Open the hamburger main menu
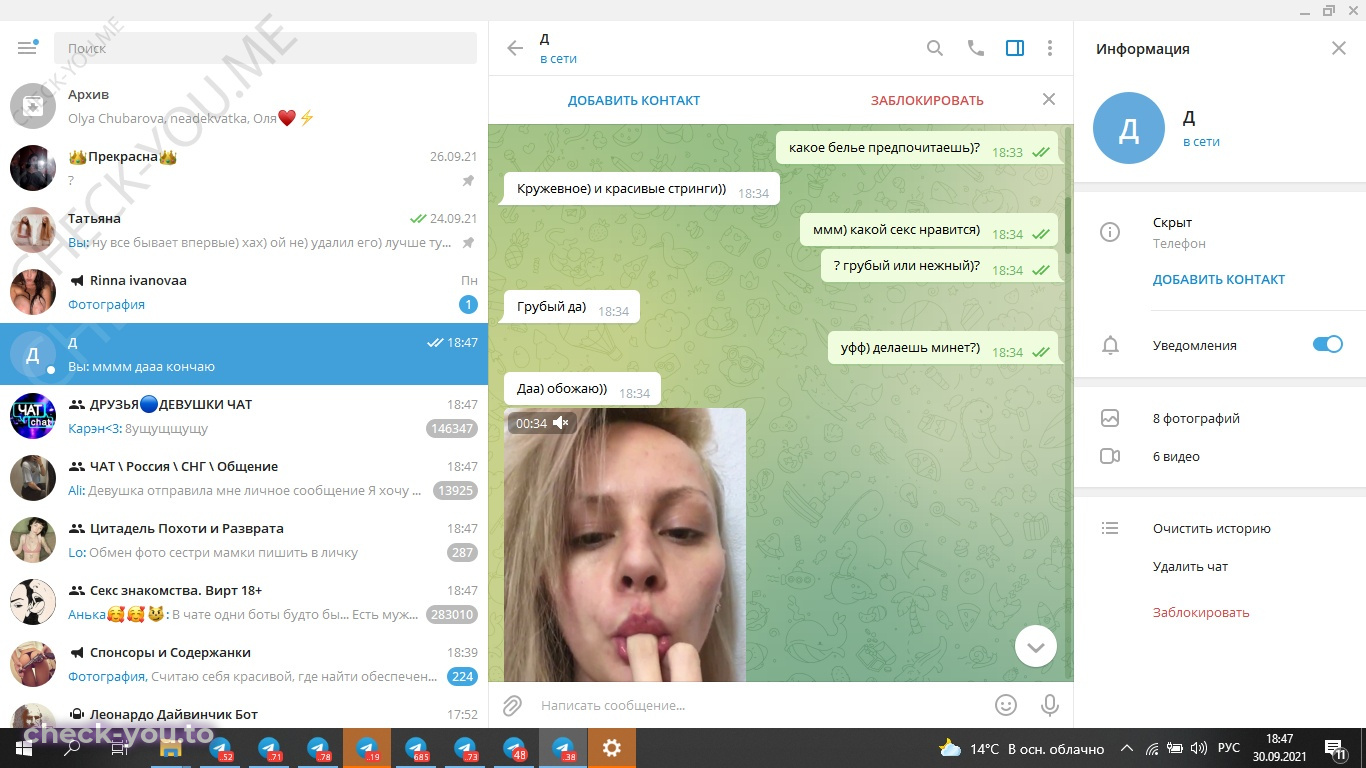The width and height of the screenshot is (1366, 768). coord(27,48)
